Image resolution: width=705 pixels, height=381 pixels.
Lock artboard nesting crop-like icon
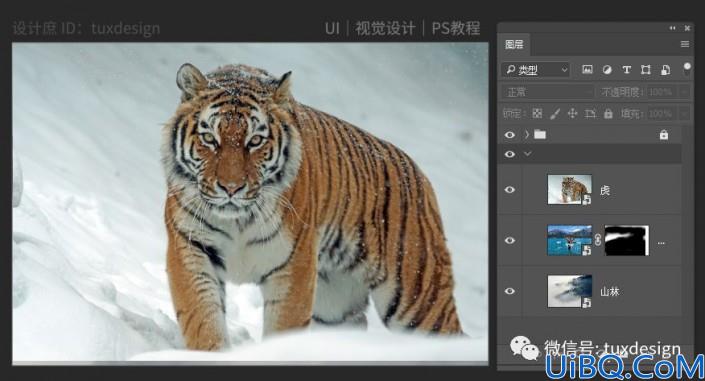pyautogui.click(x=590, y=114)
